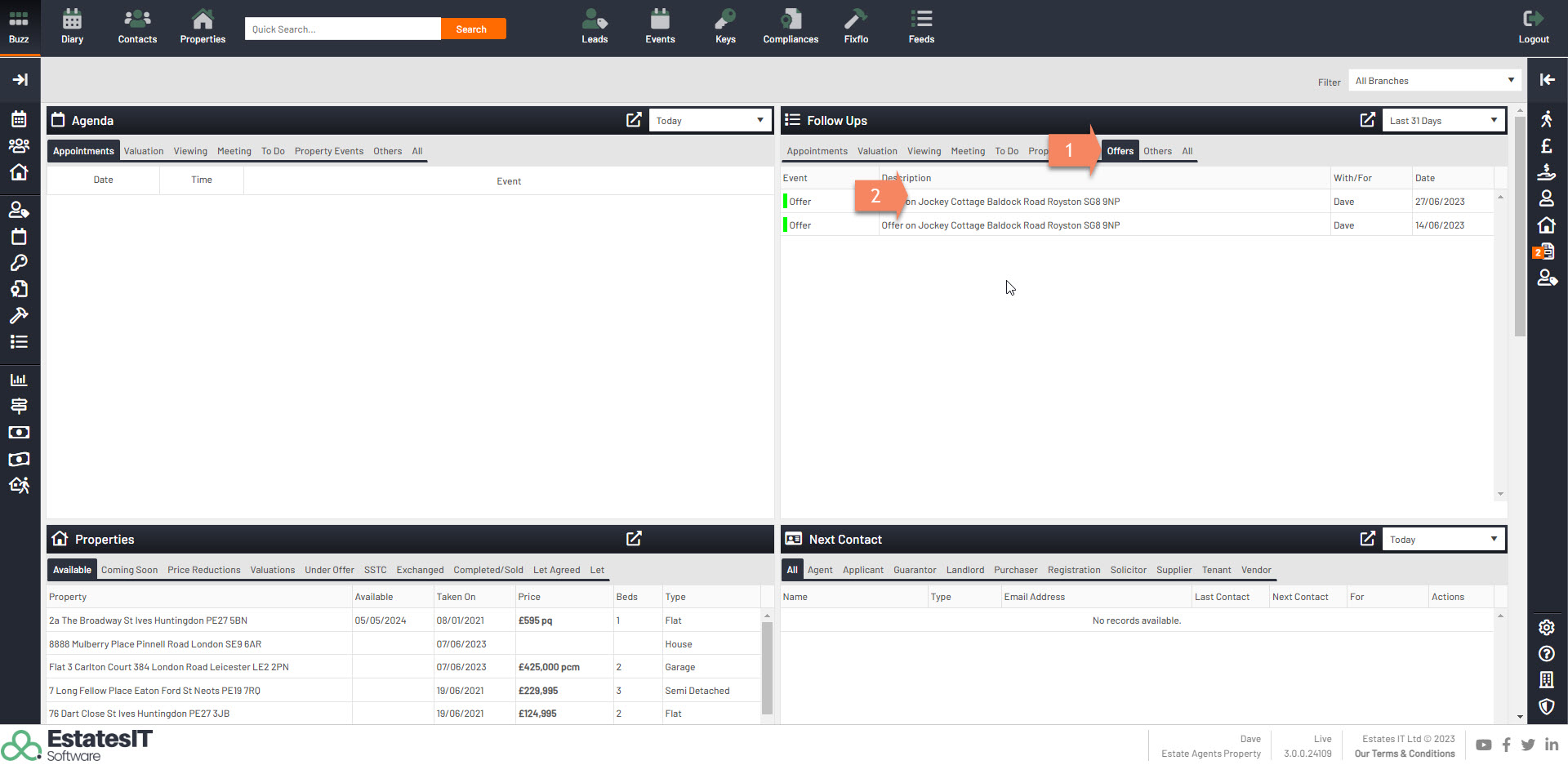Open the Agenda Today date dropdown
Image resolution: width=1568 pixels, height=765 pixels.
[710, 121]
